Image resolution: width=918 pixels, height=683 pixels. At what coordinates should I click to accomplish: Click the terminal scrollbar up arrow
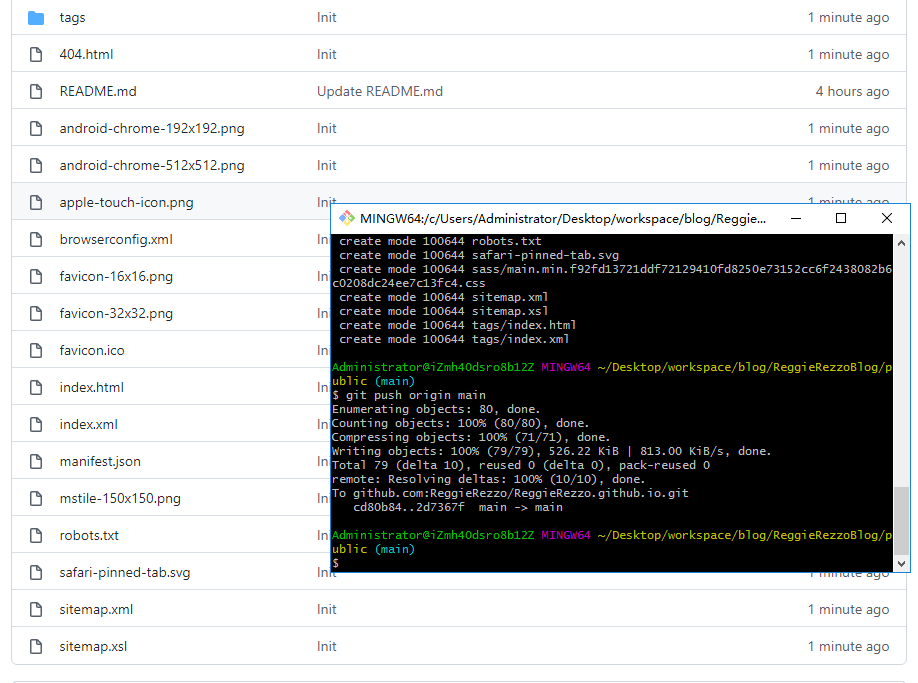click(x=901, y=243)
